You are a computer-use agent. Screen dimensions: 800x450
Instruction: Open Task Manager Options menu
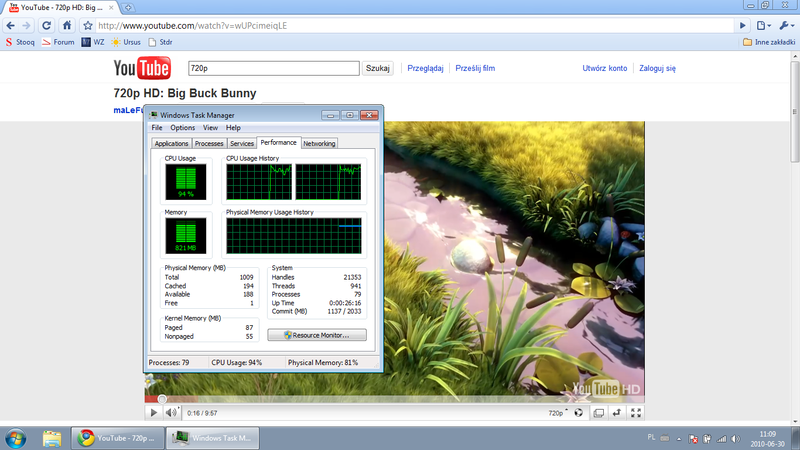point(183,128)
